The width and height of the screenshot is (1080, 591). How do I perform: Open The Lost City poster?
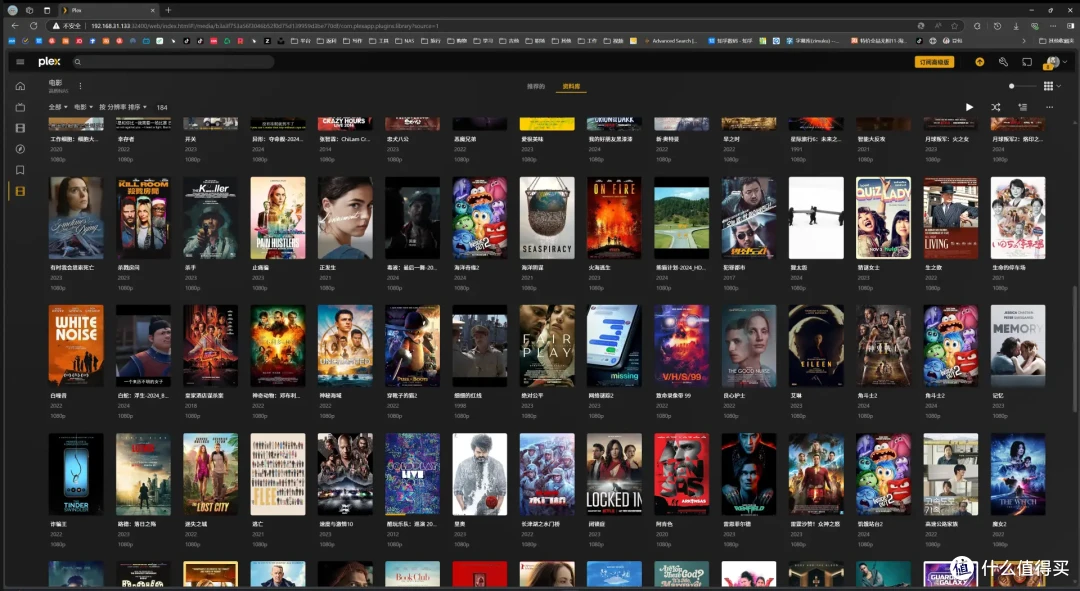(x=211, y=474)
